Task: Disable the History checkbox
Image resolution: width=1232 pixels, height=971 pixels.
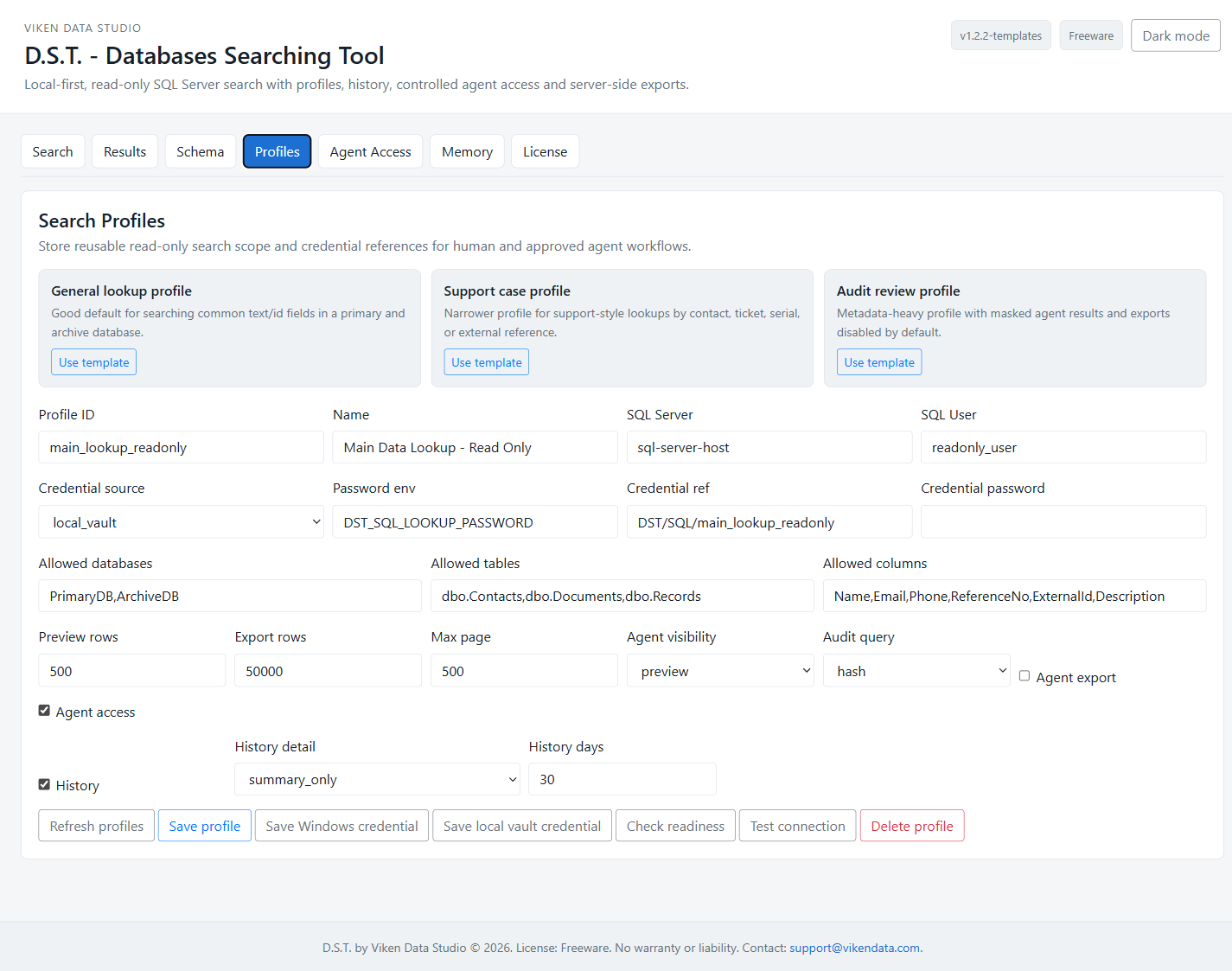Action: (44, 784)
